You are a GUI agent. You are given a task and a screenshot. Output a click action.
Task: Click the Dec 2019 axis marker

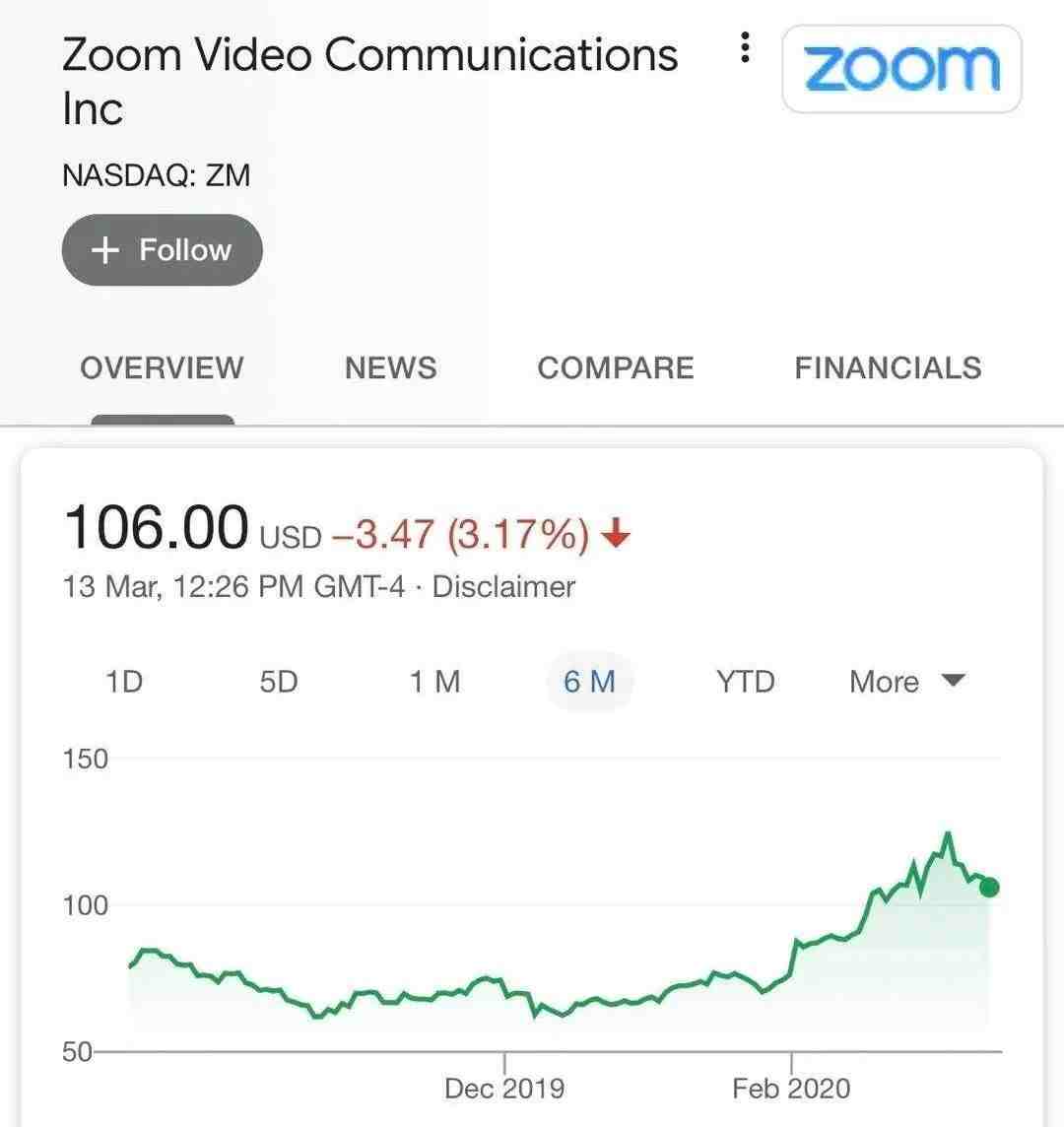(x=504, y=1089)
